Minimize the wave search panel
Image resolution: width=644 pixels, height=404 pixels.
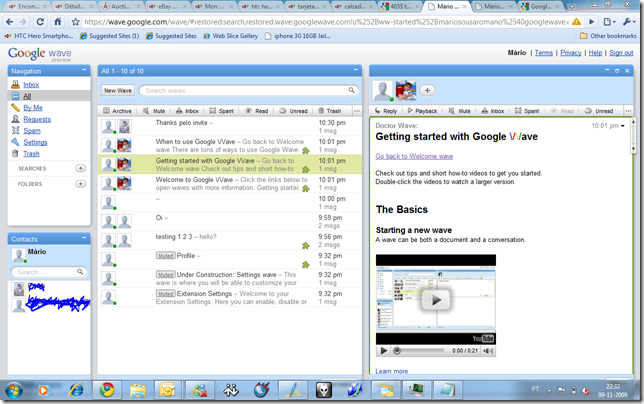(356, 70)
